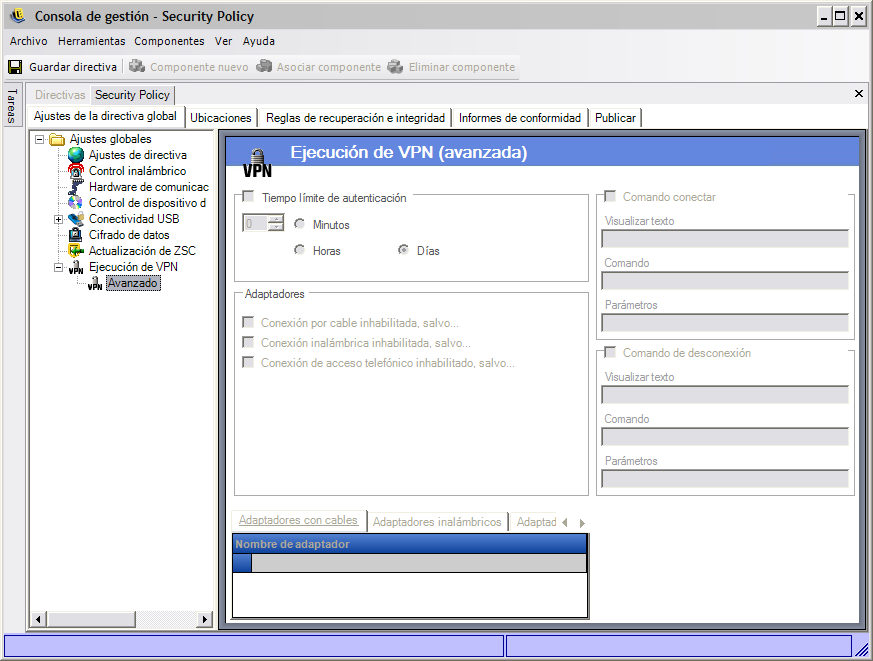Toggle Conexión por cable inhabilitada checkbox
Image resolution: width=873 pixels, height=661 pixels.
[248, 322]
